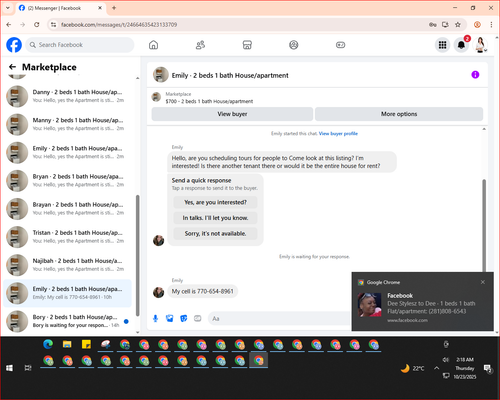Open Brayan's 2 beds 1 bath conversation
500x400 pixels.
click(x=68, y=208)
